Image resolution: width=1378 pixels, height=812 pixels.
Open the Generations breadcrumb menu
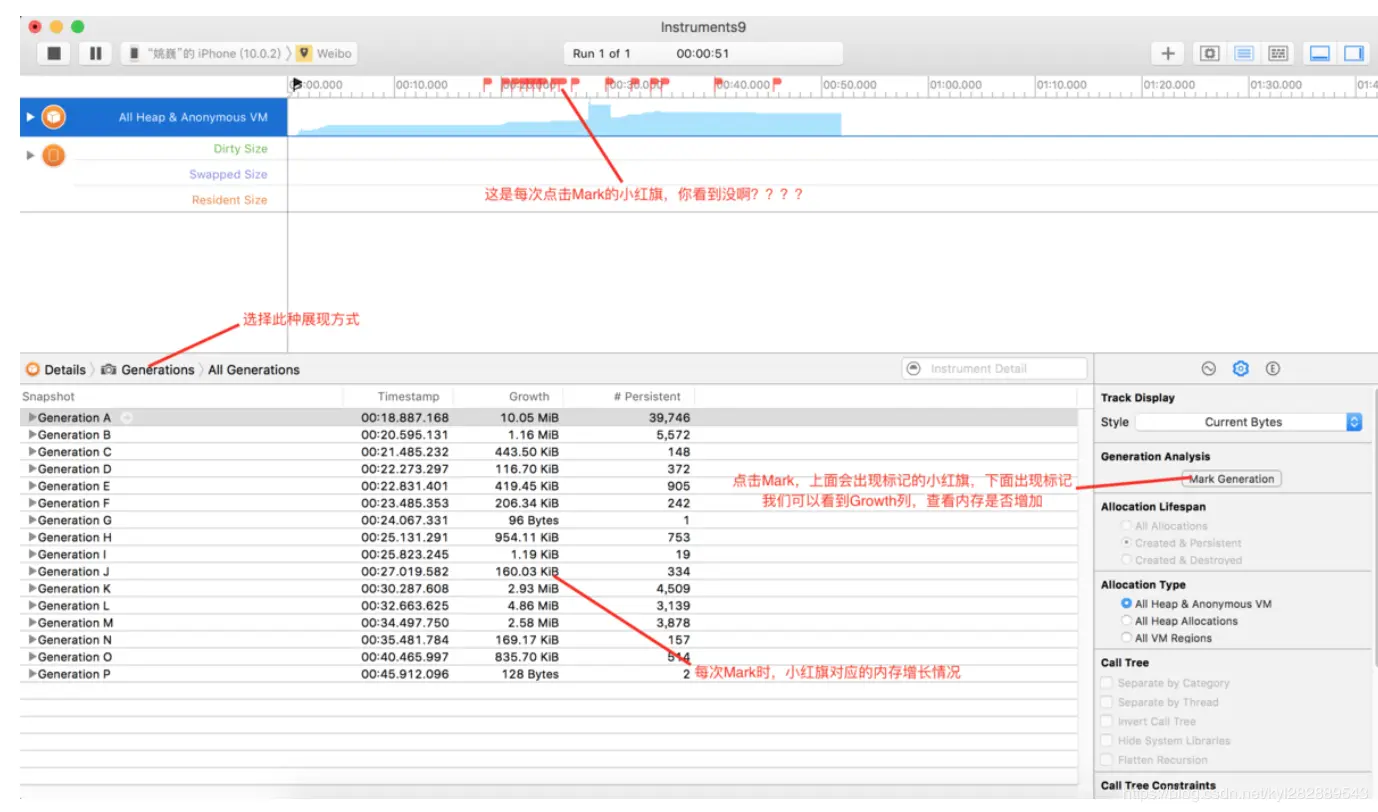click(x=158, y=369)
